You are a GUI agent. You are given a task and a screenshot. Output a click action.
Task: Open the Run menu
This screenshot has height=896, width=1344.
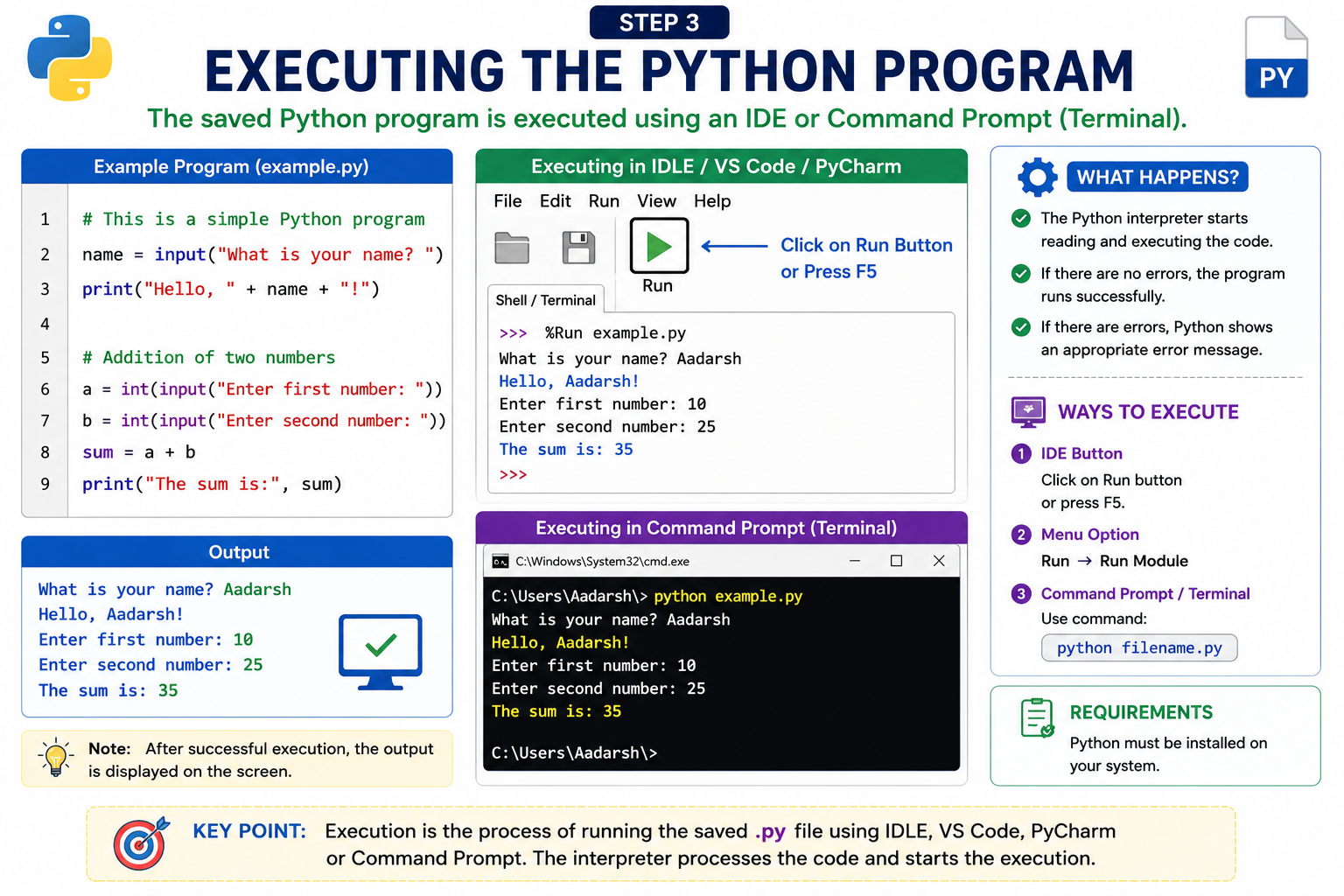click(604, 201)
